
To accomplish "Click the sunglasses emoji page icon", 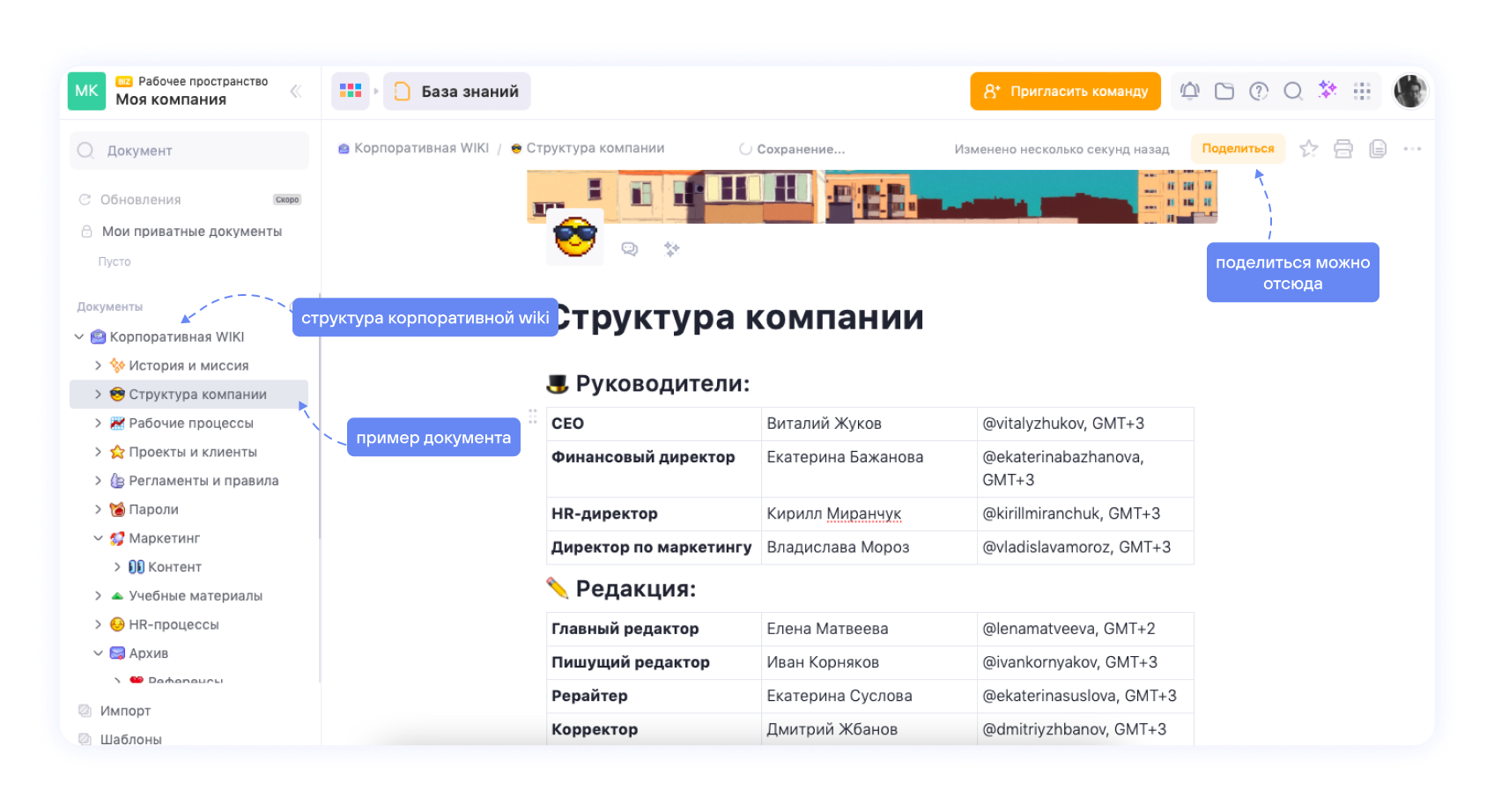I will [573, 235].
